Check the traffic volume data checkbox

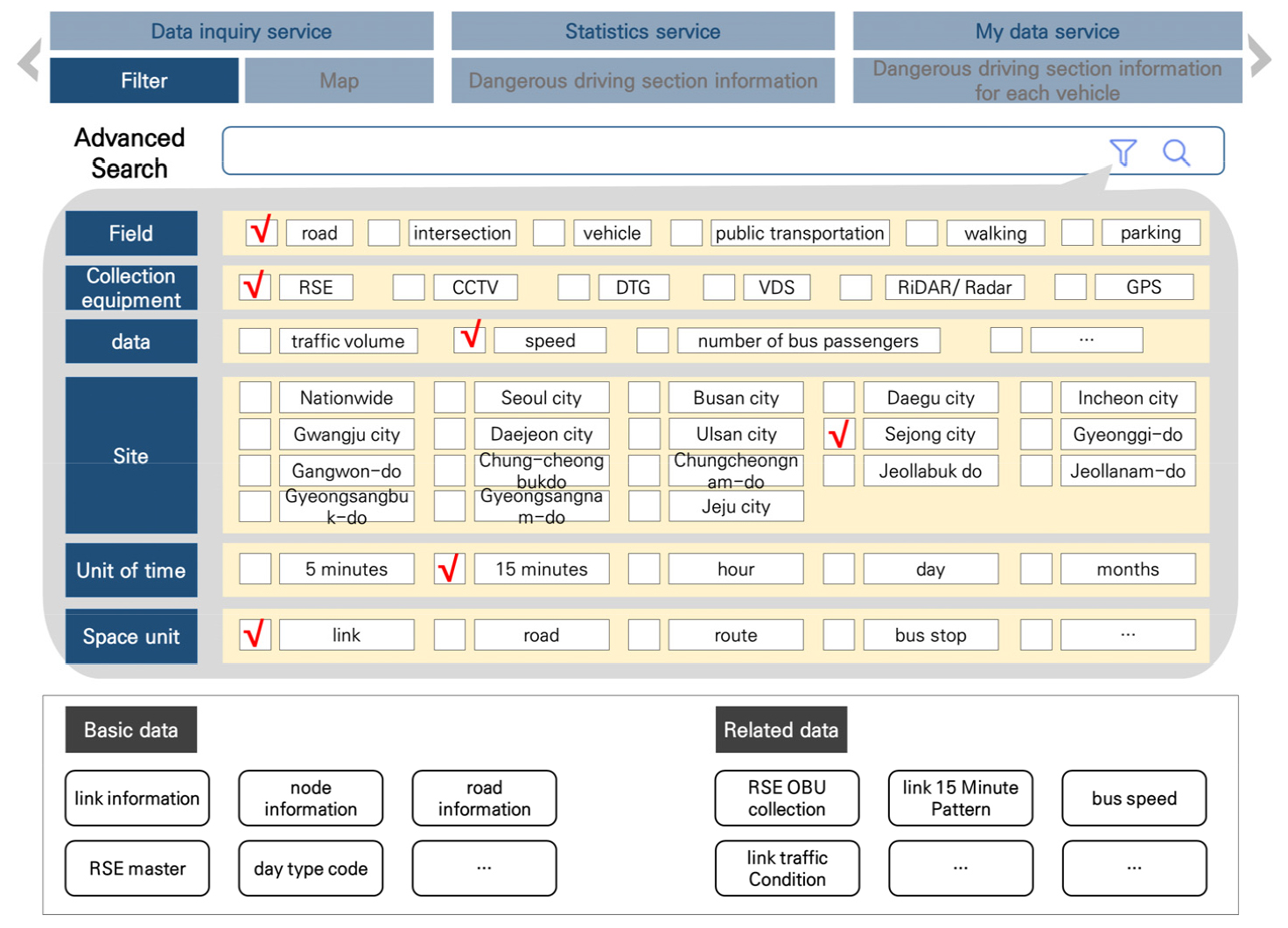(x=255, y=341)
